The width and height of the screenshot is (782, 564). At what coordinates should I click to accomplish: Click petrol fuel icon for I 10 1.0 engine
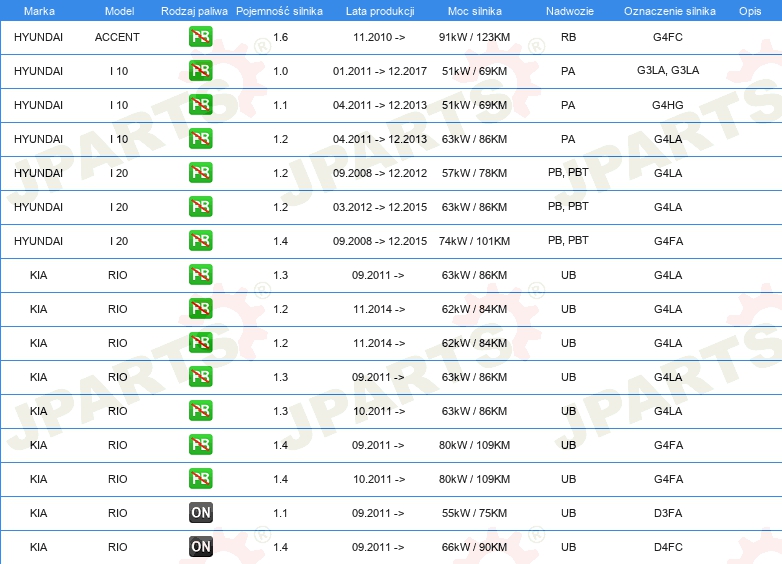[200, 71]
